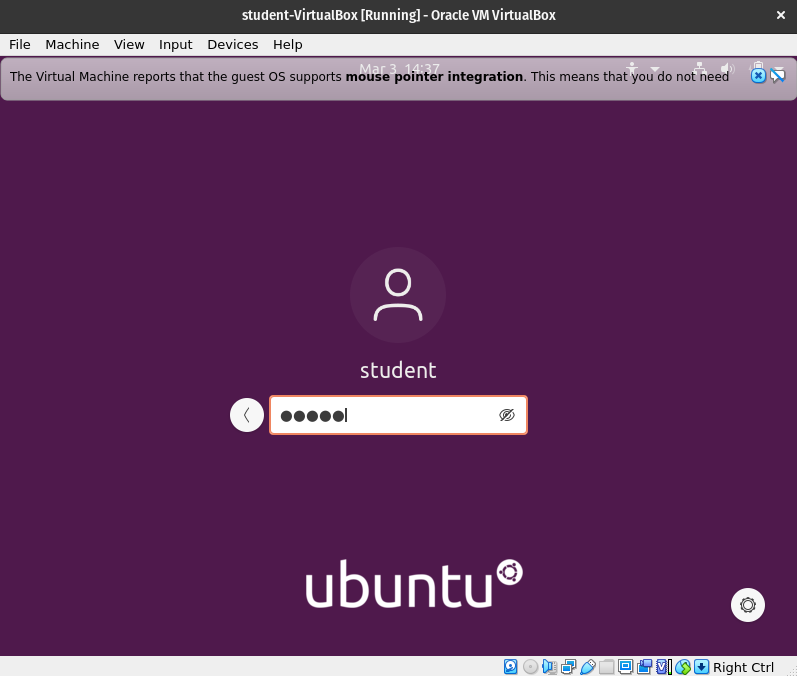The width and height of the screenshot is (797, 676).
Task: Open the View menu
Action: coord(129,44)
